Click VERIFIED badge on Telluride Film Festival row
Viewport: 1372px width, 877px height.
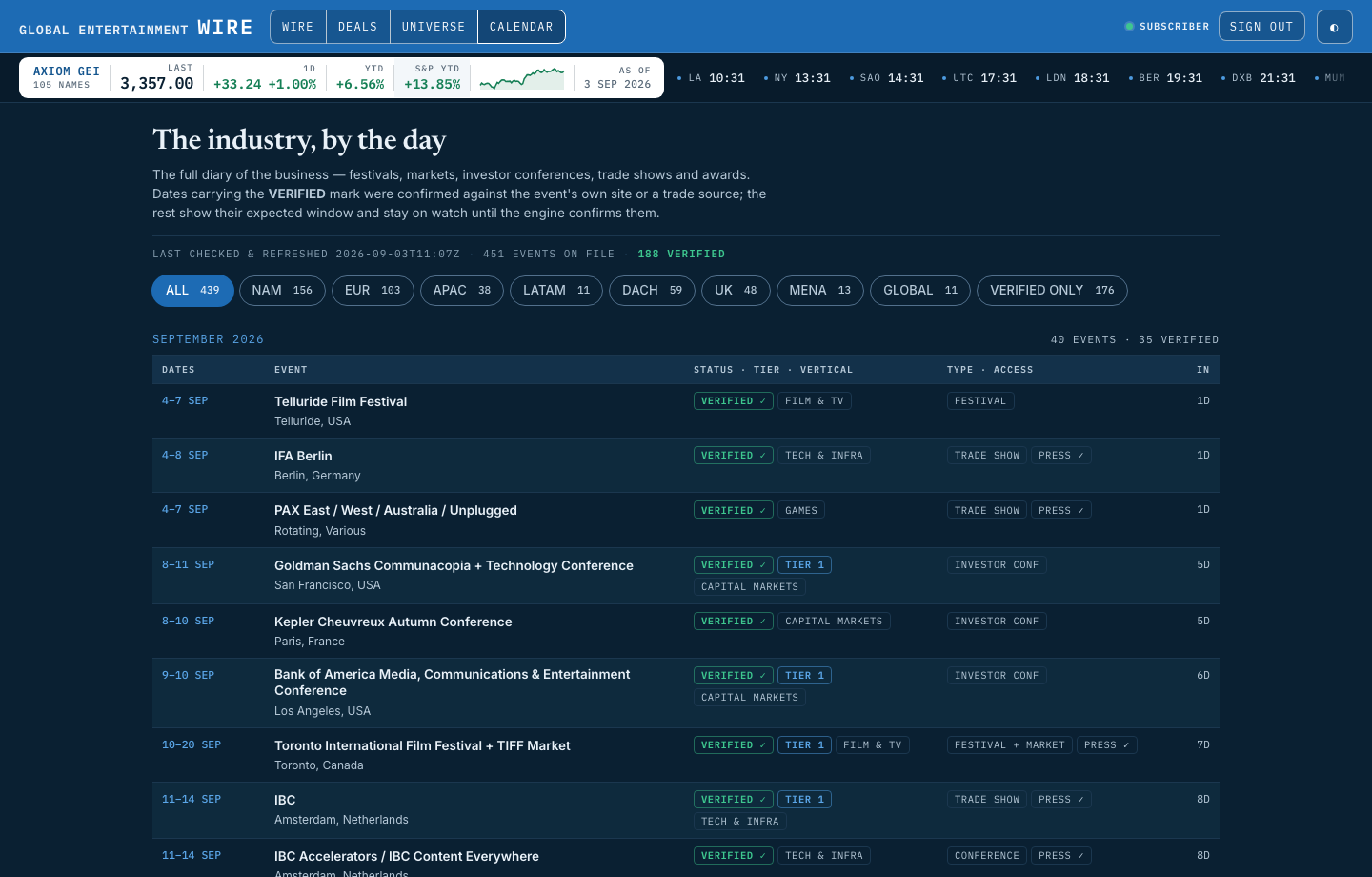click(x=734, y=401)
